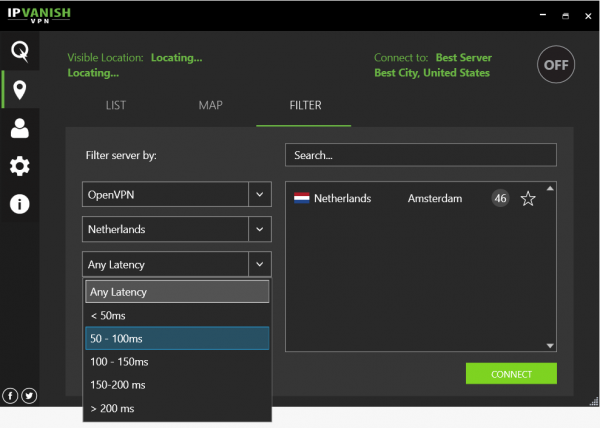The image size is (600, 428).
Task: Open the Settings gear icon
Action: tap(20, 166)
